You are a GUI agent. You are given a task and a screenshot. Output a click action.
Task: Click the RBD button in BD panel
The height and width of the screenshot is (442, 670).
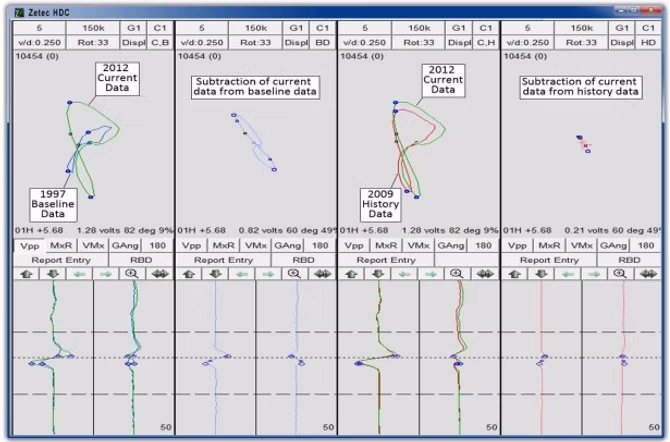304,260
